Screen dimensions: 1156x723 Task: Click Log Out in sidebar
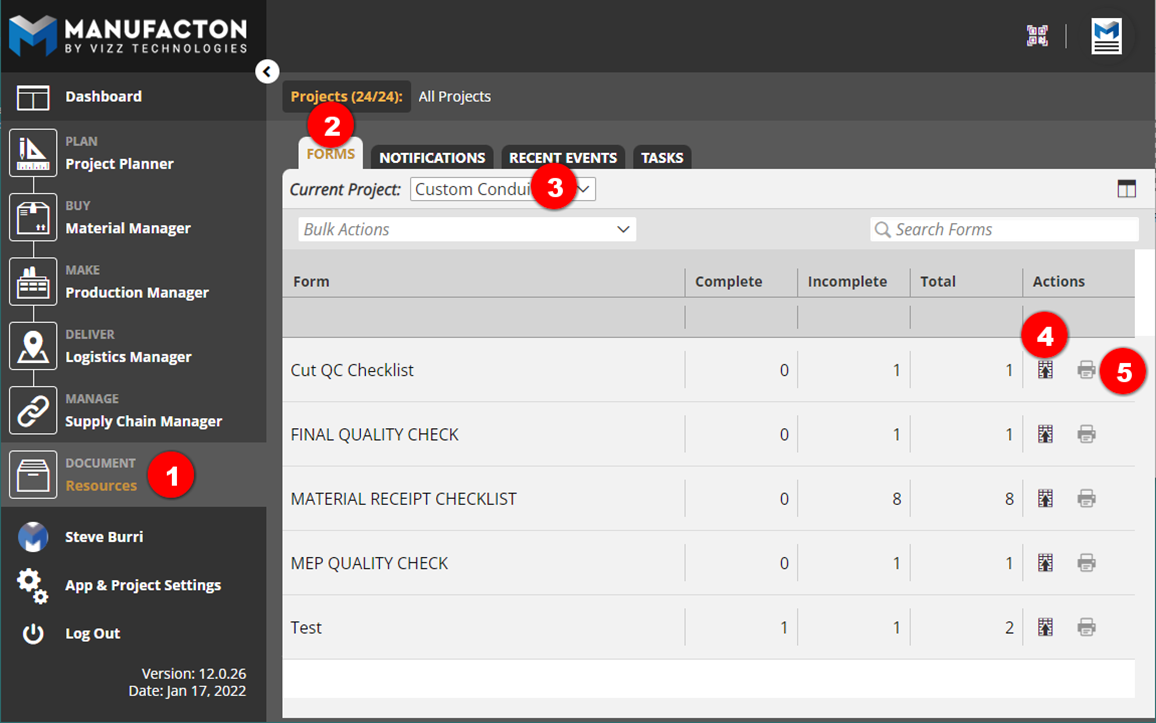[x=92, y=634]
